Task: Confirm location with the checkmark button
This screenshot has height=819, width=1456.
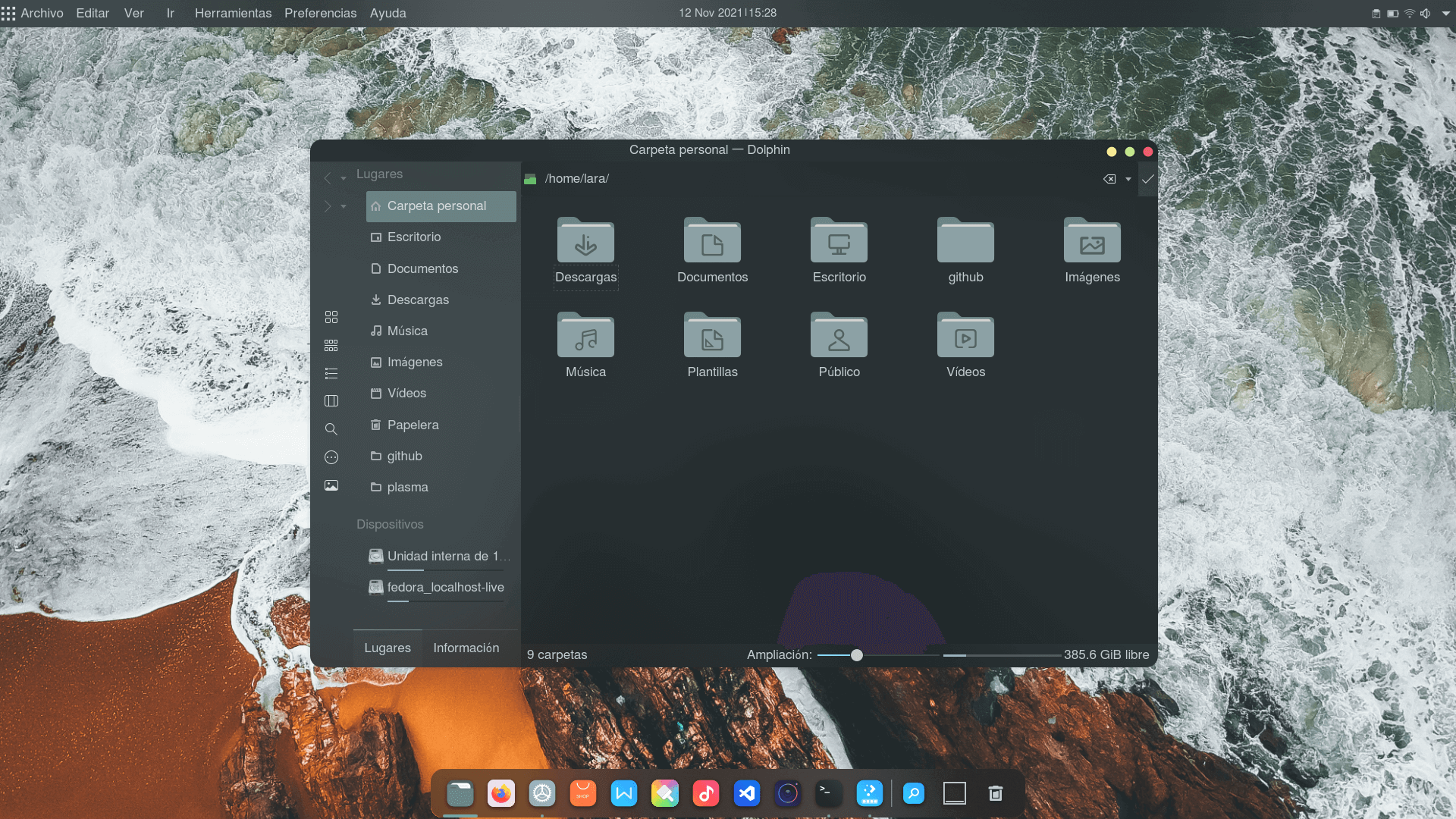Action: coord(1147,179)
